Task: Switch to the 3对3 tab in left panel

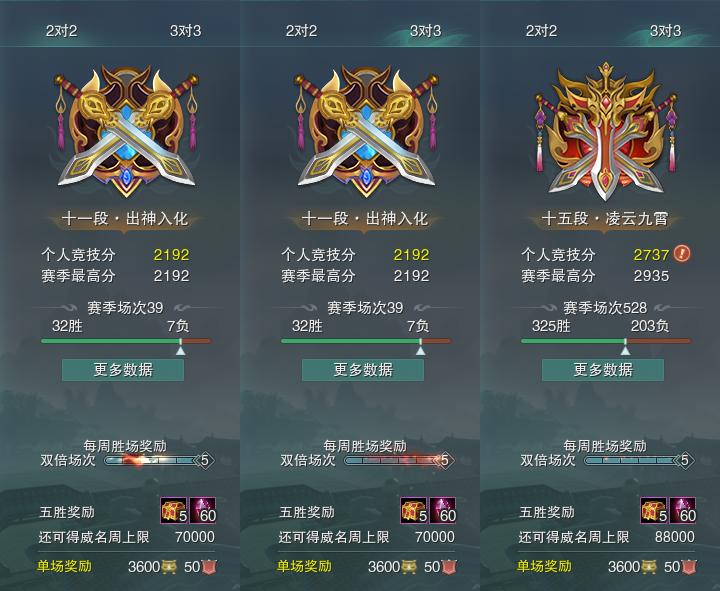Action: pyautogui.click(x=186, y=31)
